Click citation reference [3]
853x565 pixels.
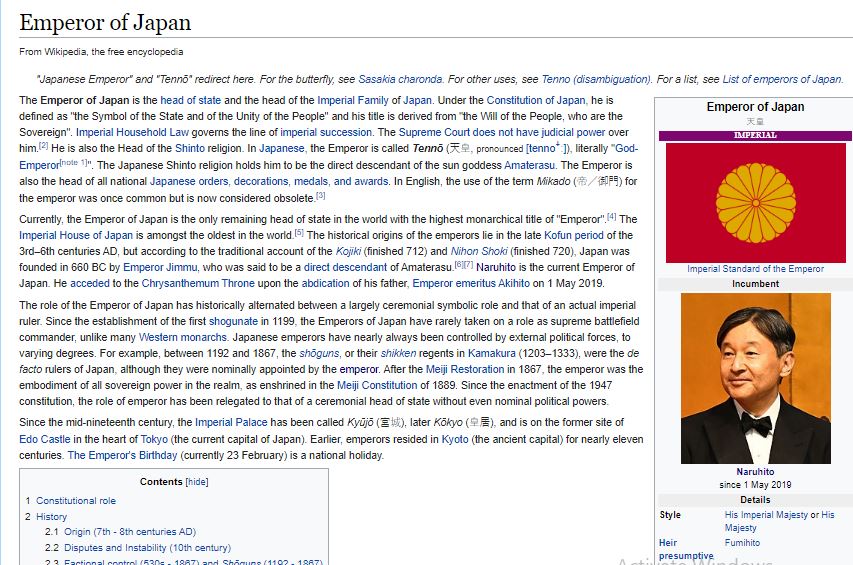tap(320, 196)
